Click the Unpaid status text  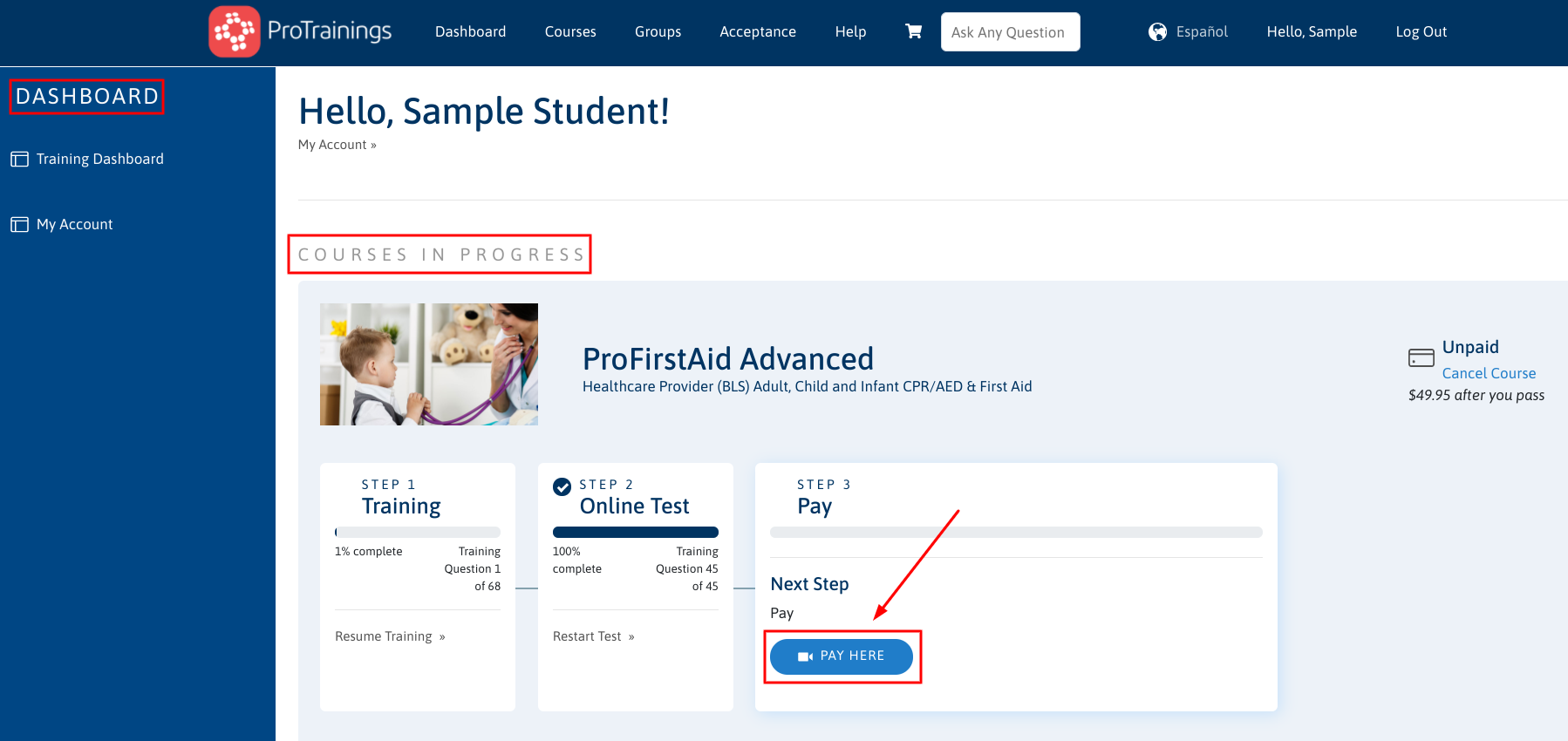tap(1470, 347)
